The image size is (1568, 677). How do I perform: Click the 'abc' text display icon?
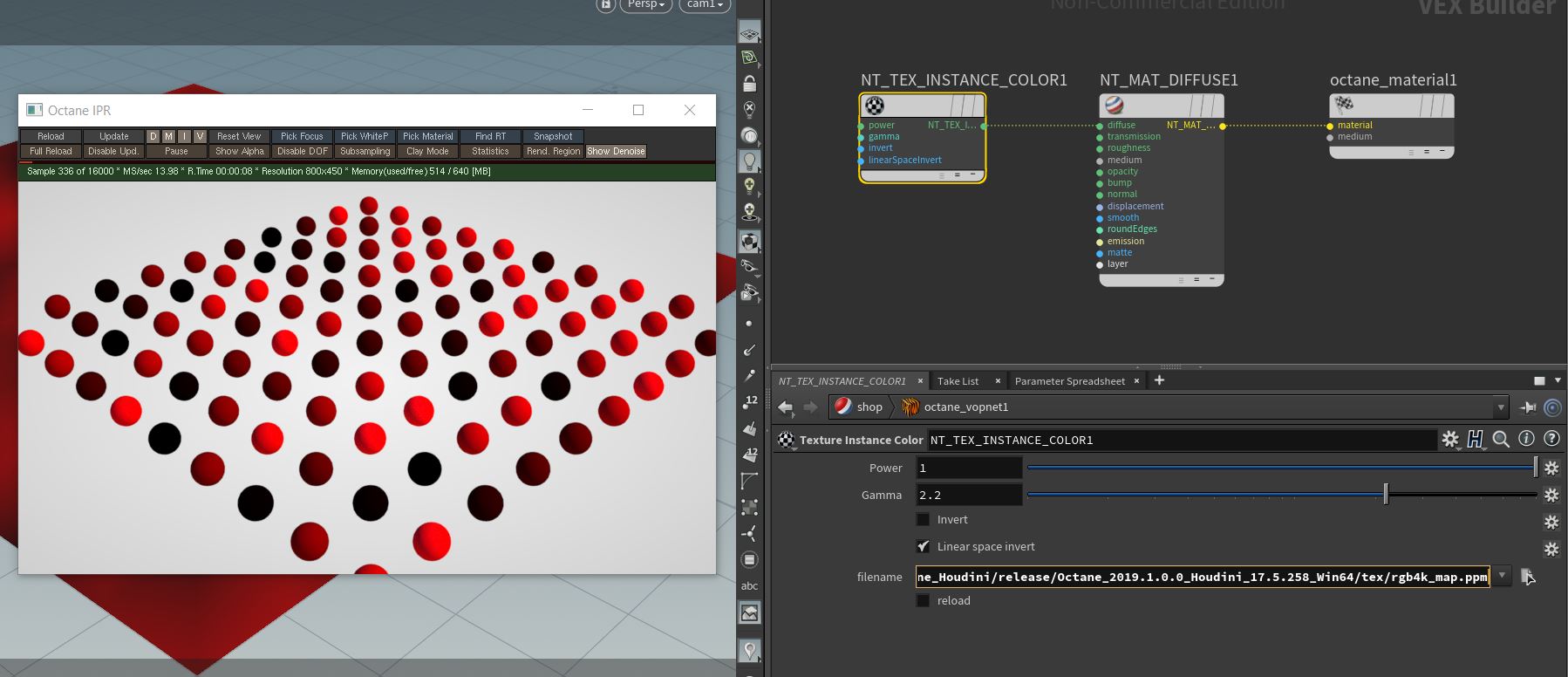(x=749, y=585)
